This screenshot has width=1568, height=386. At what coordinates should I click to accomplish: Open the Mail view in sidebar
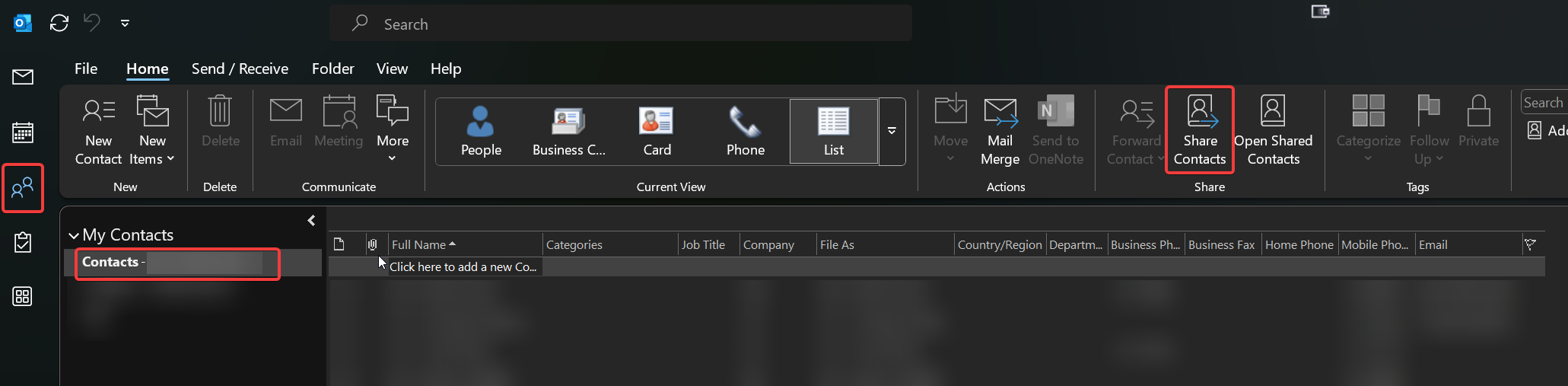pos(23,77)
